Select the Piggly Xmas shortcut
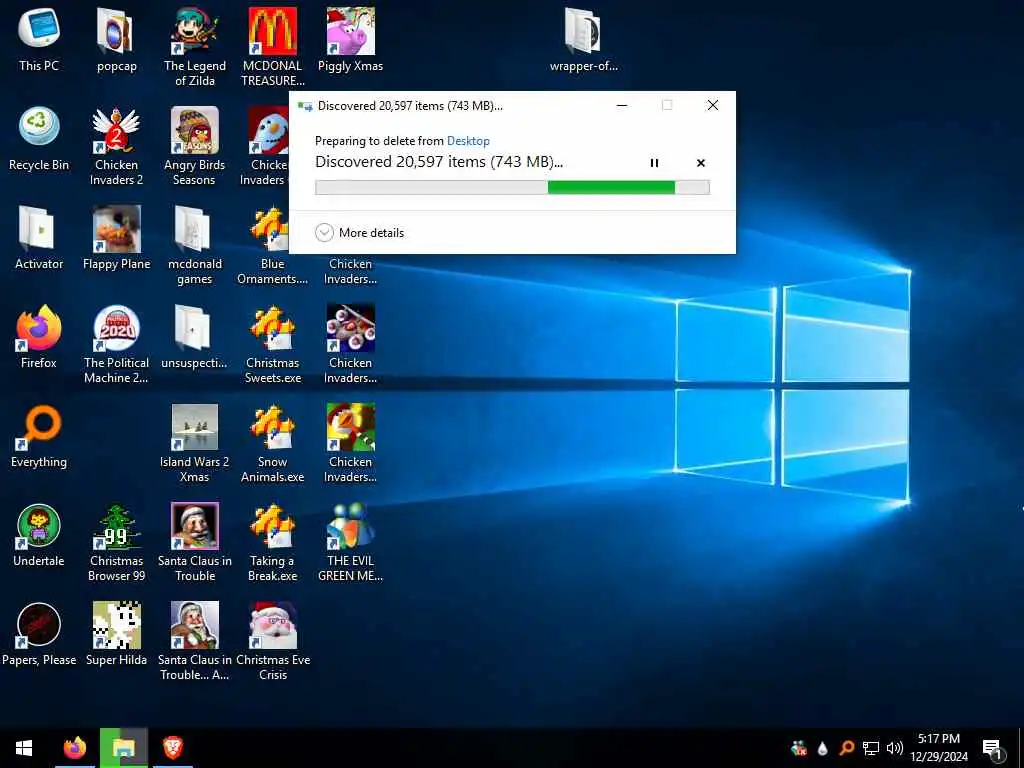Viewport: 1024px width, 768px height. click(351, 39)
